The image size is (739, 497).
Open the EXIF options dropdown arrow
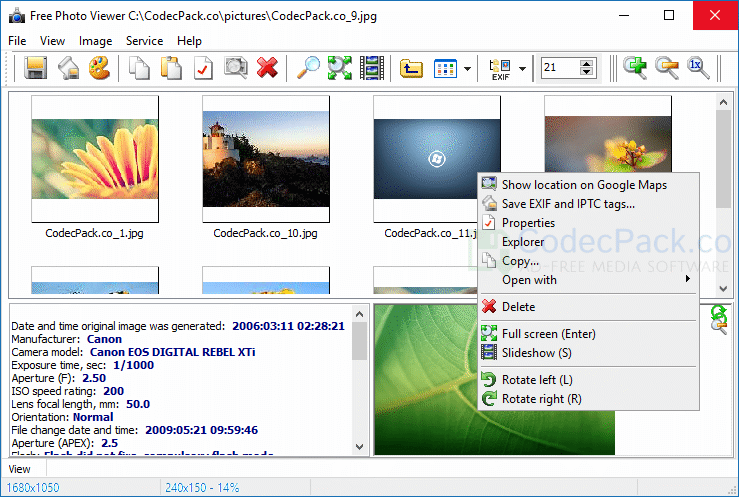tap(522, 69)
